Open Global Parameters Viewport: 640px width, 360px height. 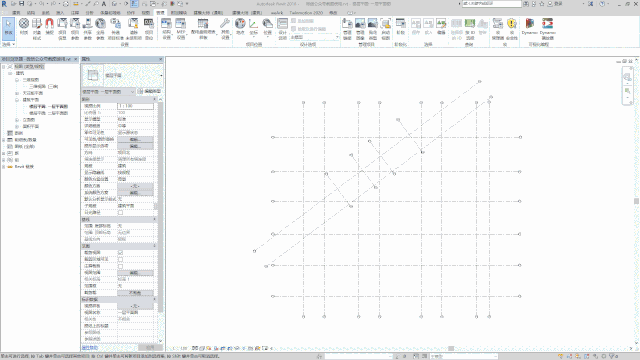(x=100, y=29)
